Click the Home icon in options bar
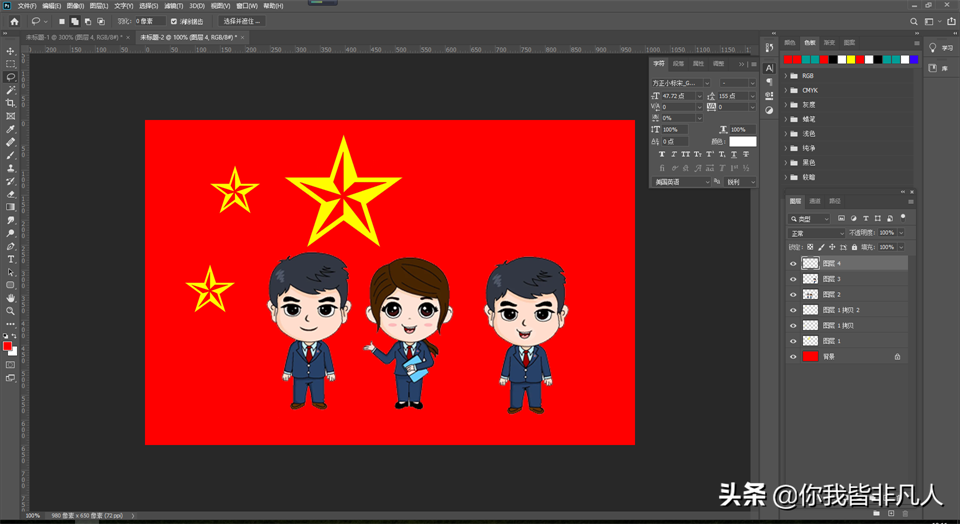This screenshot has width=960, height=524. click(14, 21)
